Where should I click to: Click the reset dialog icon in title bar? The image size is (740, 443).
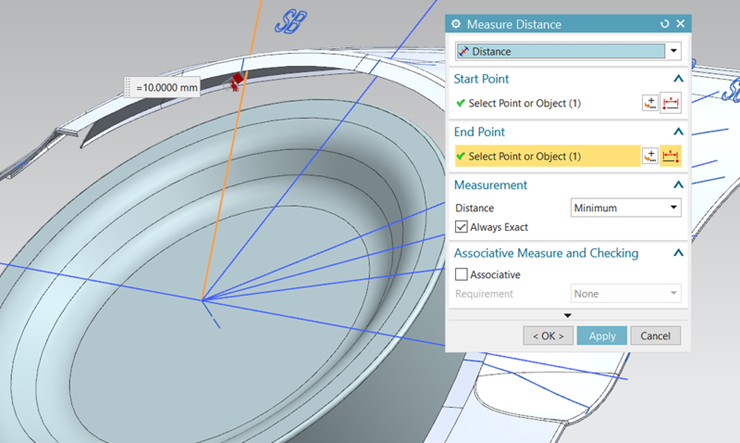pyautogui.click(x=664, y=24)
